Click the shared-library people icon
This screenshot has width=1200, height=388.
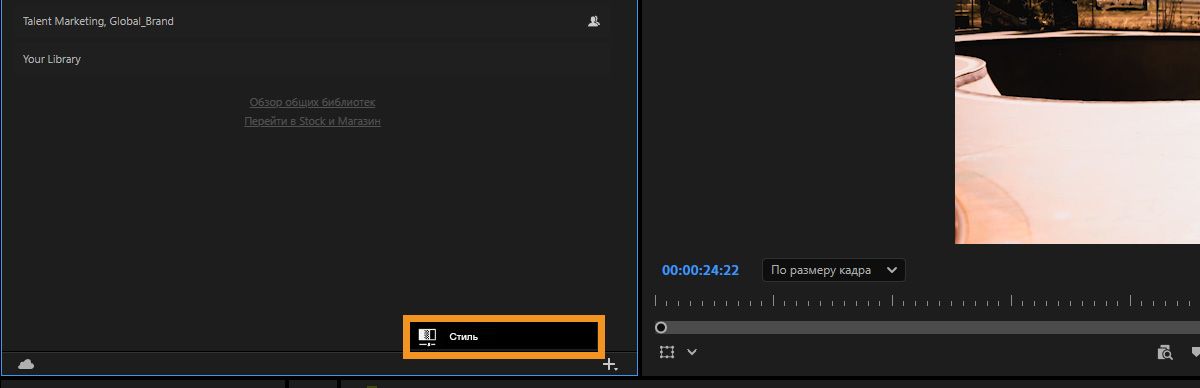click(x=594, y=21)
